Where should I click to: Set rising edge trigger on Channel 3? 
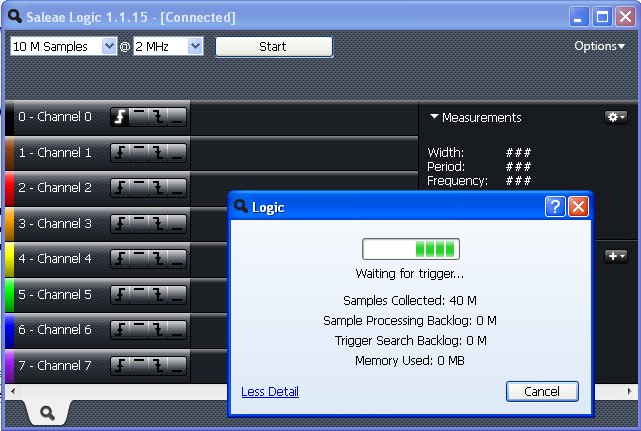coord(120,224)
